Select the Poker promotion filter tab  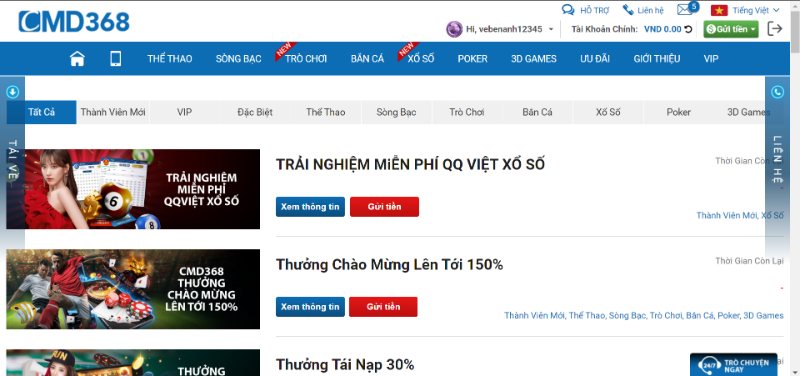(679, 112)
